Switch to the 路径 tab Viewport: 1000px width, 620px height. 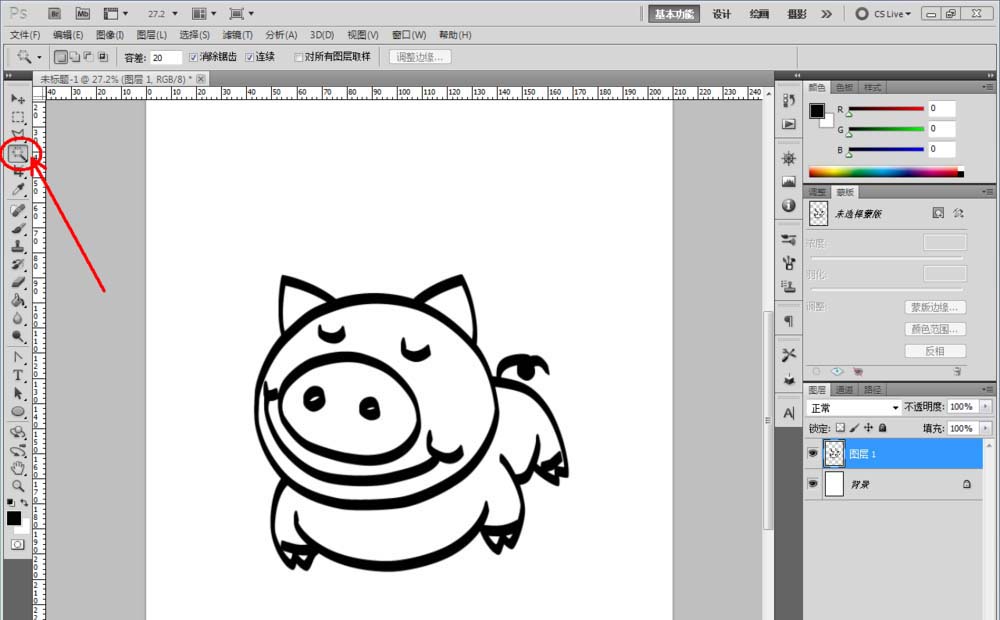[872, 390]
